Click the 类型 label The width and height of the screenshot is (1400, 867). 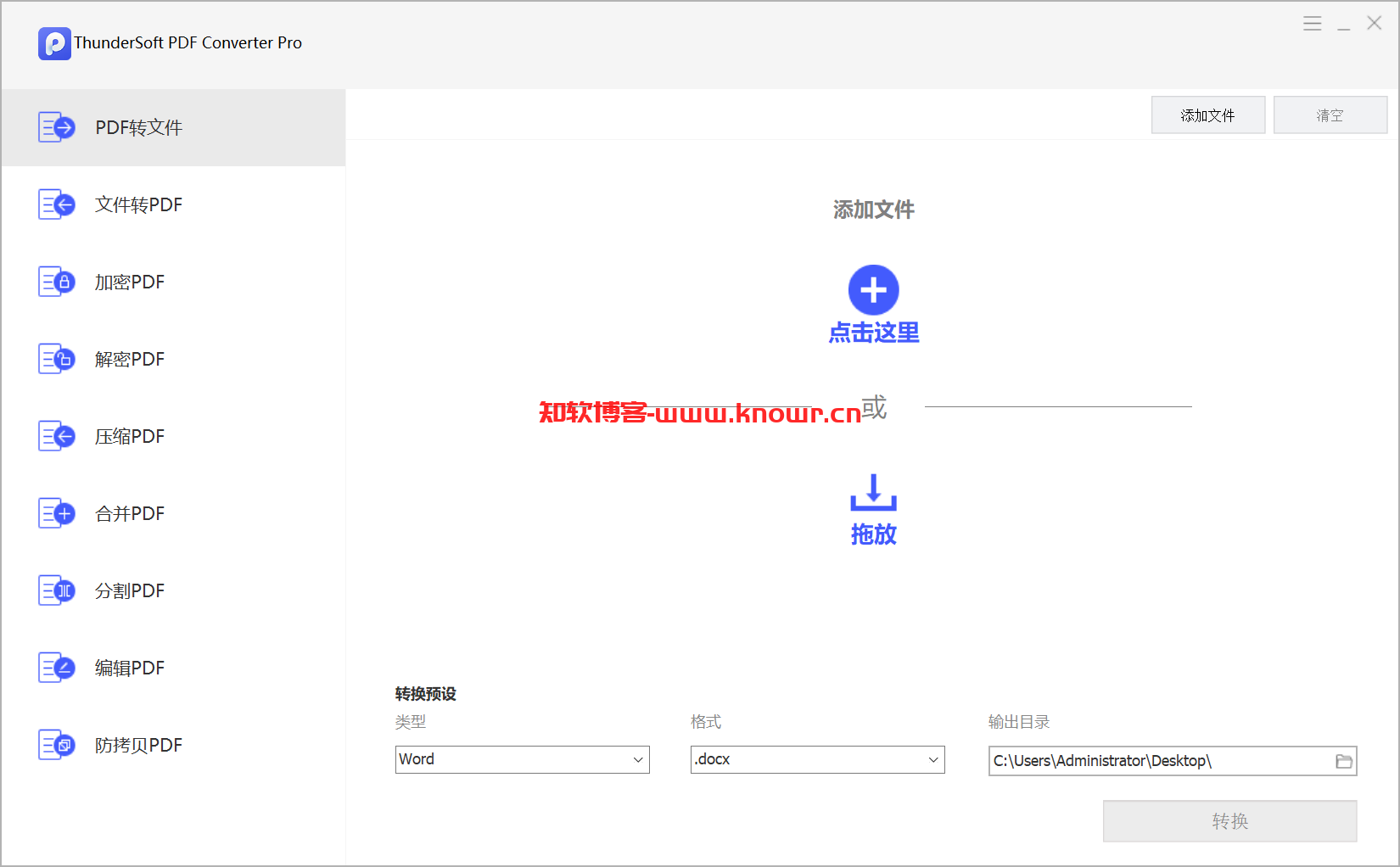point(411,722)
